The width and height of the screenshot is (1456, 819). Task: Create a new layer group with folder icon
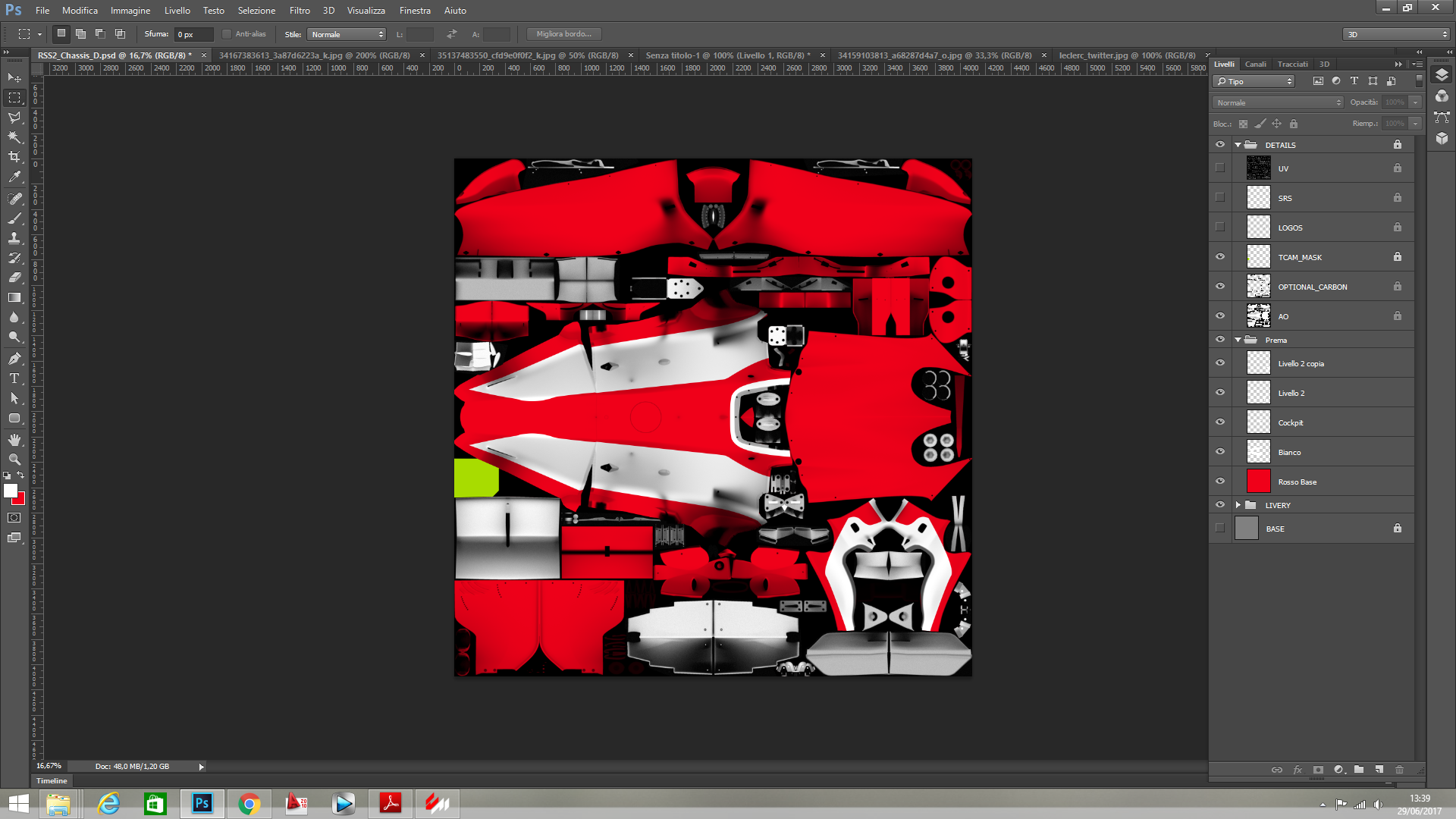pyautogui.click(x=1359, y=770)
